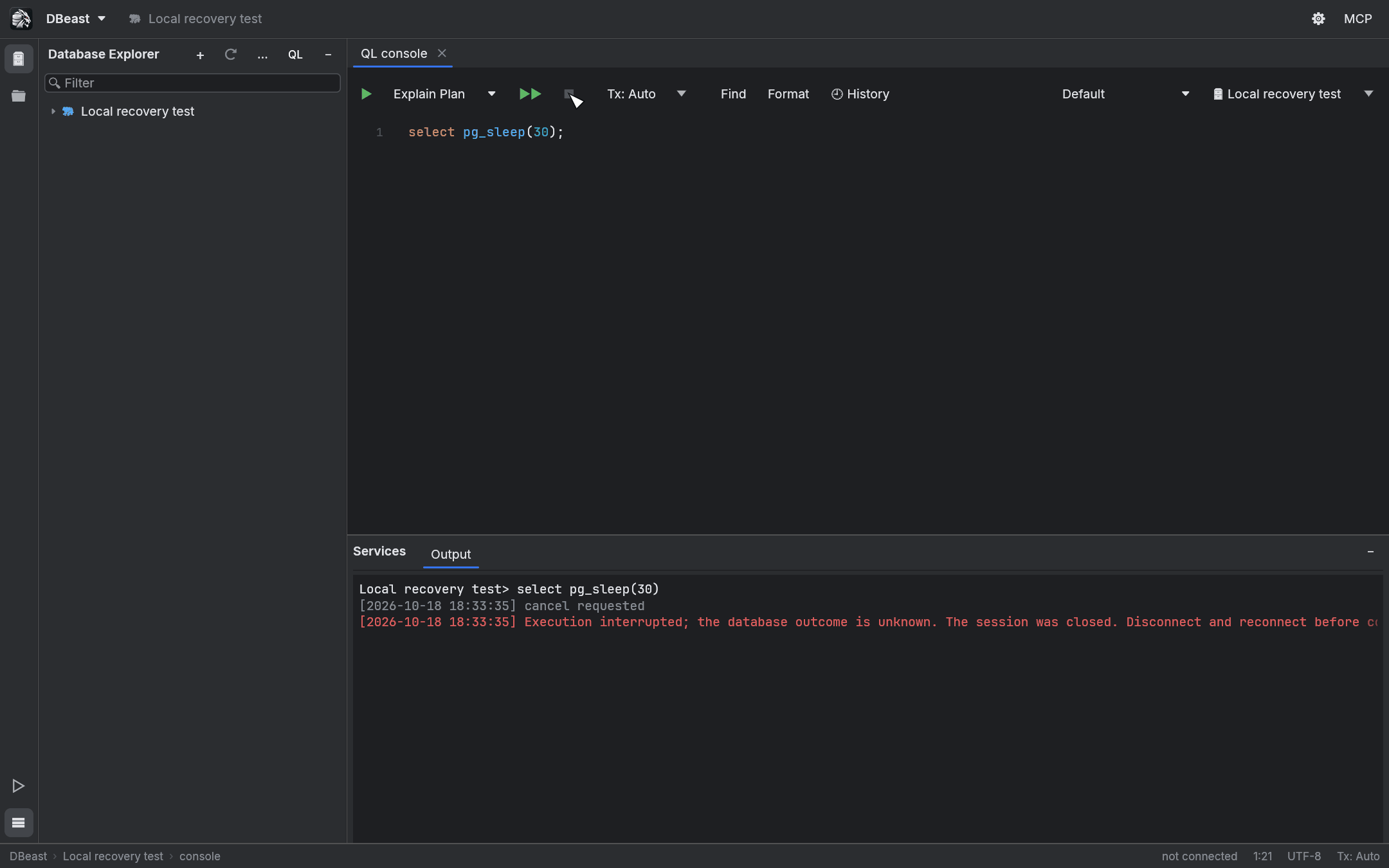This screenshot has width=1389, height=868.
Task: Click the UTF-8 encoding status entry
Action: pyautogui.click(x=1304, y=856)
